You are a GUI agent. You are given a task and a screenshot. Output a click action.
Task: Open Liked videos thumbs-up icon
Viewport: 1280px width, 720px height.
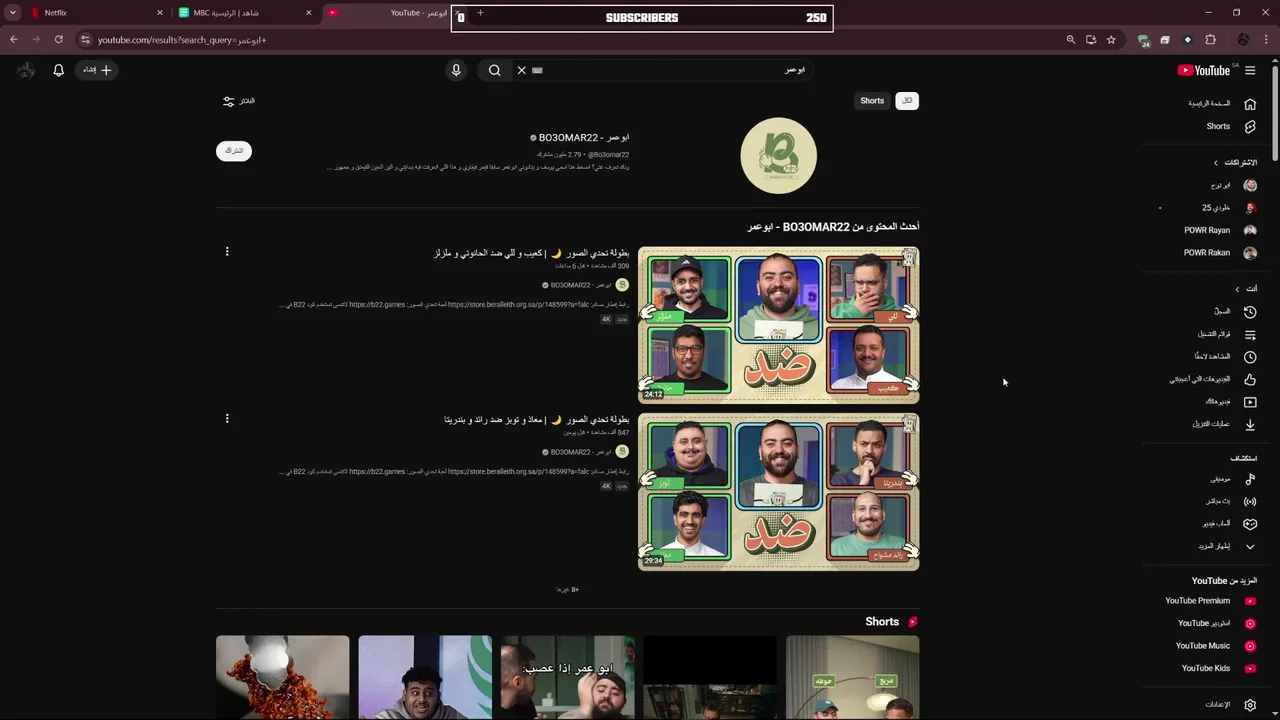(x=1250, y=379)
